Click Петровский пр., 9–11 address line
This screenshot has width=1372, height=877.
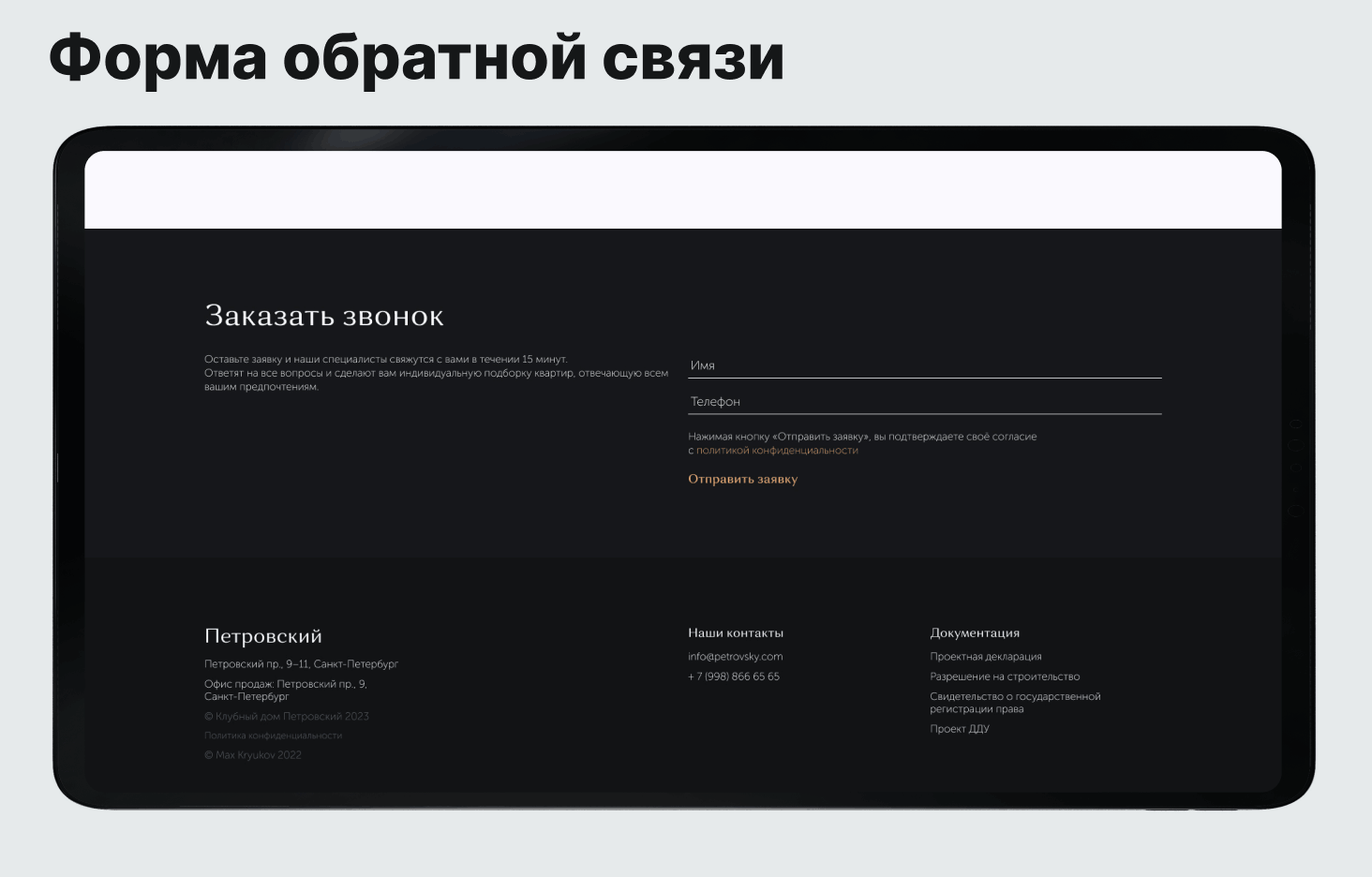click(301, 664)
